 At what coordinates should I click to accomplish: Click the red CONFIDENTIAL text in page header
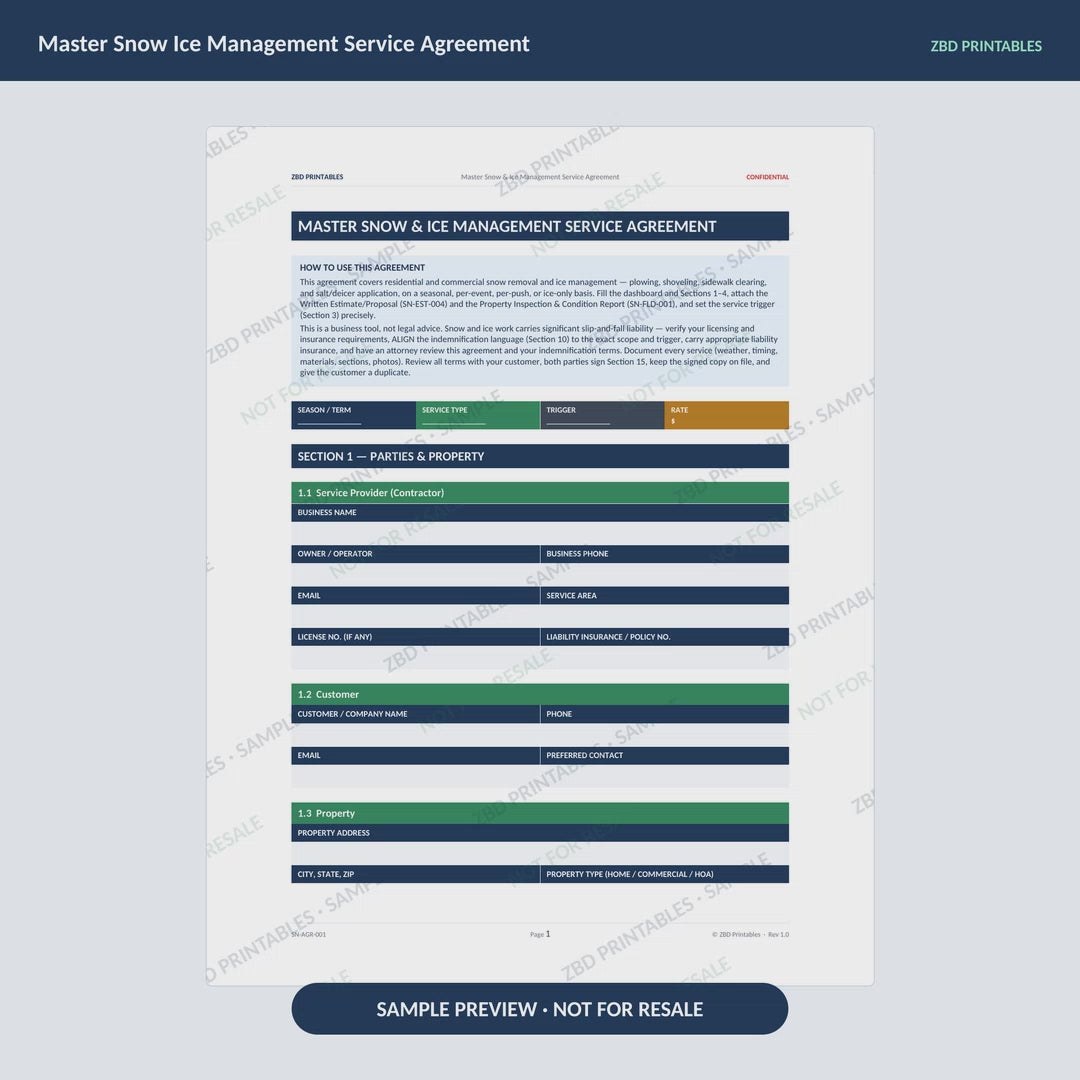click(x=767, y=177)
